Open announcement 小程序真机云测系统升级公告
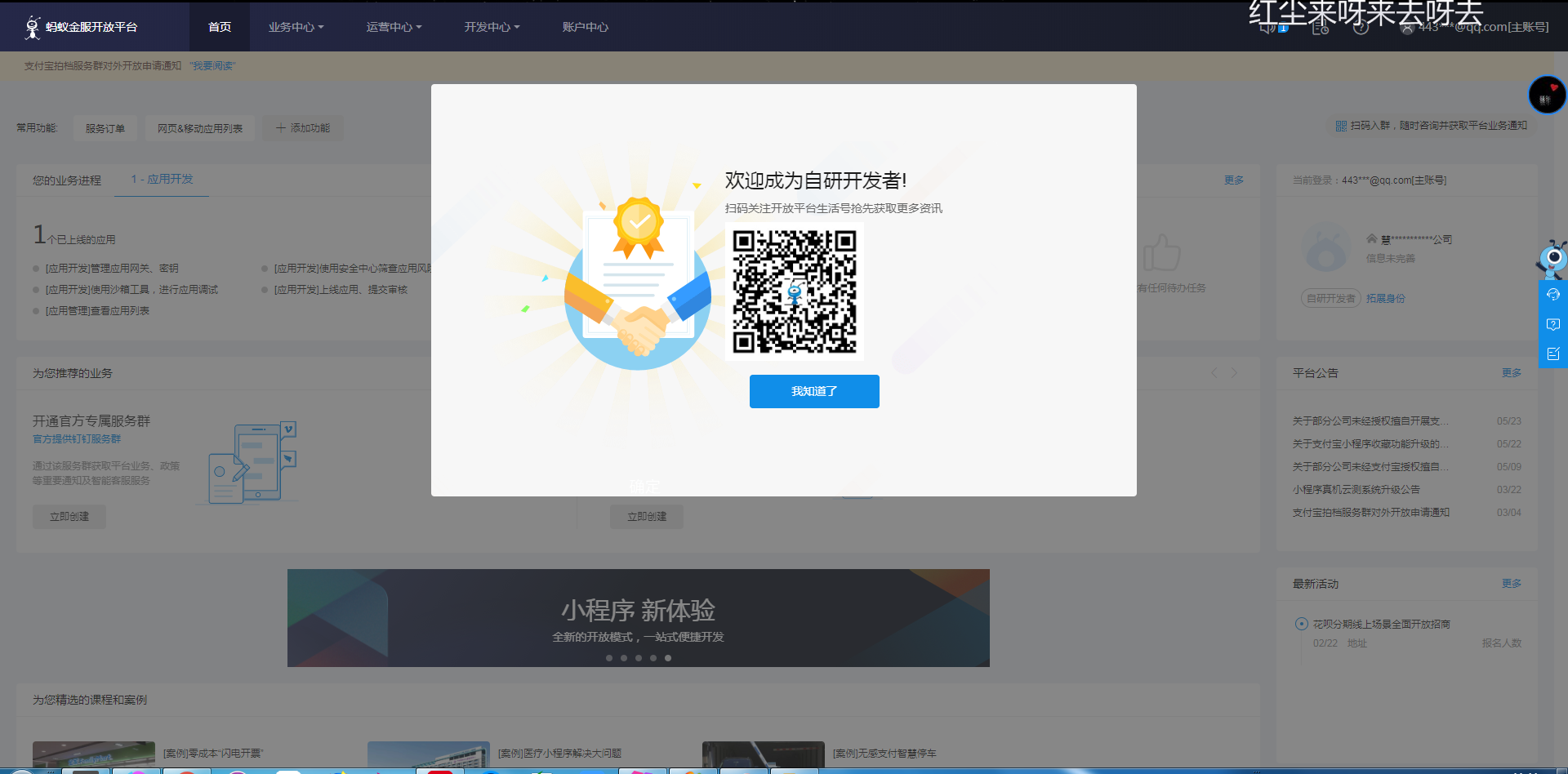The image size is (1568, 774). pos(1356,490)
